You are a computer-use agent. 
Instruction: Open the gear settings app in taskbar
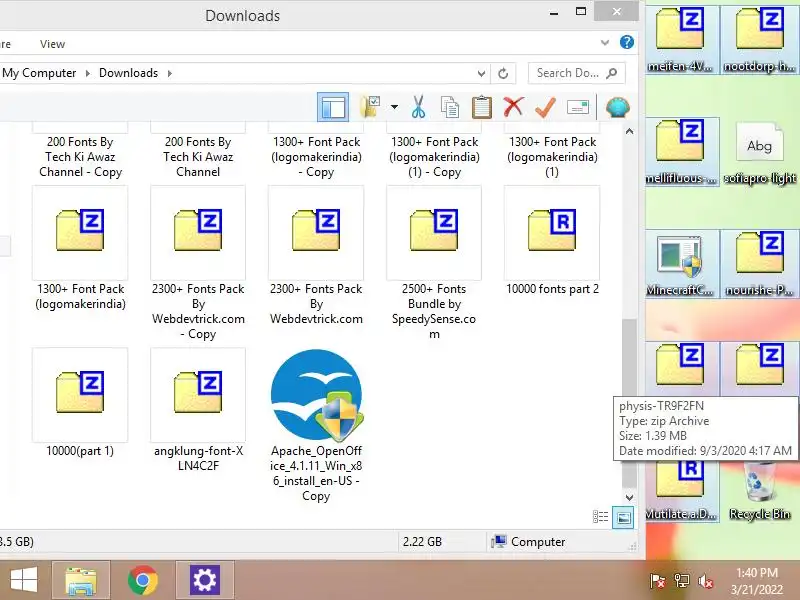(x=205, y=581)
